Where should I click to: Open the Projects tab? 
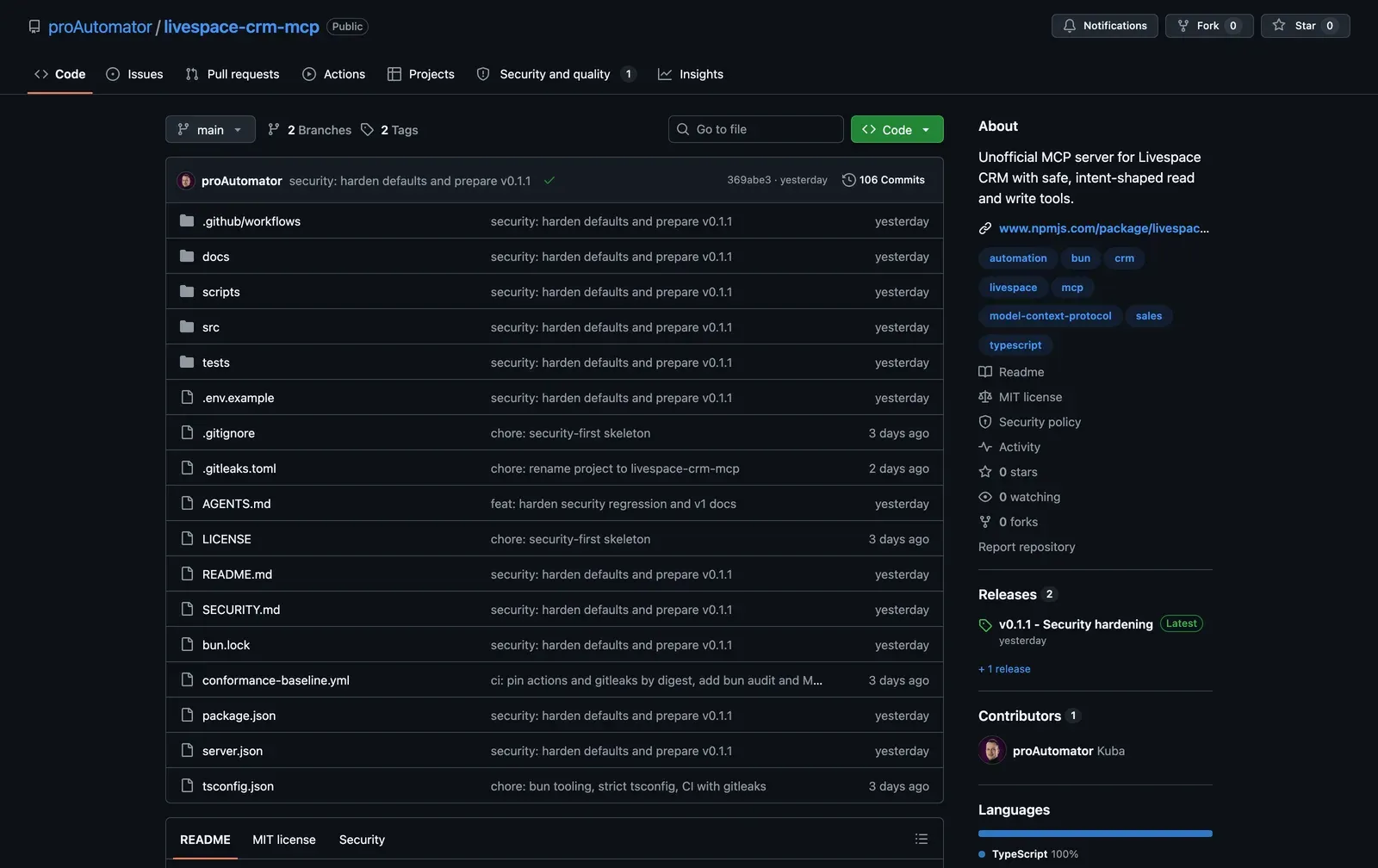point(421,74)
